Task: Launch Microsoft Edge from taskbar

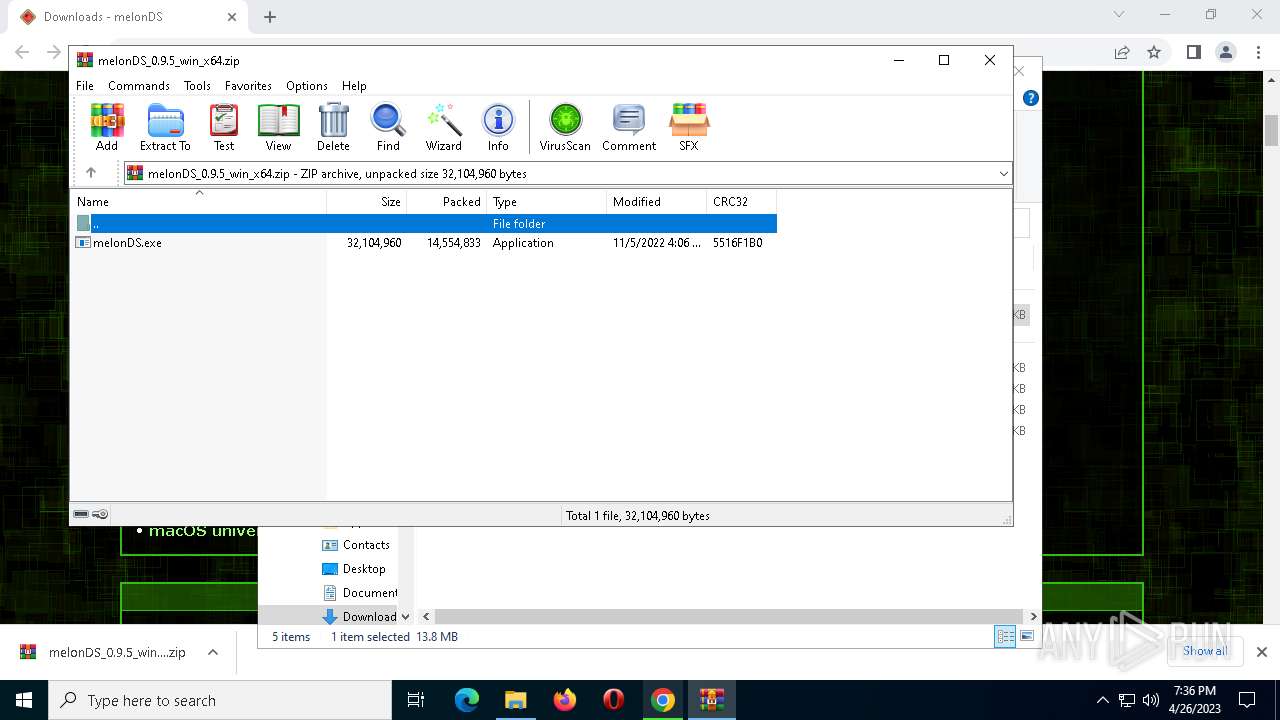Action: (467, 700)
